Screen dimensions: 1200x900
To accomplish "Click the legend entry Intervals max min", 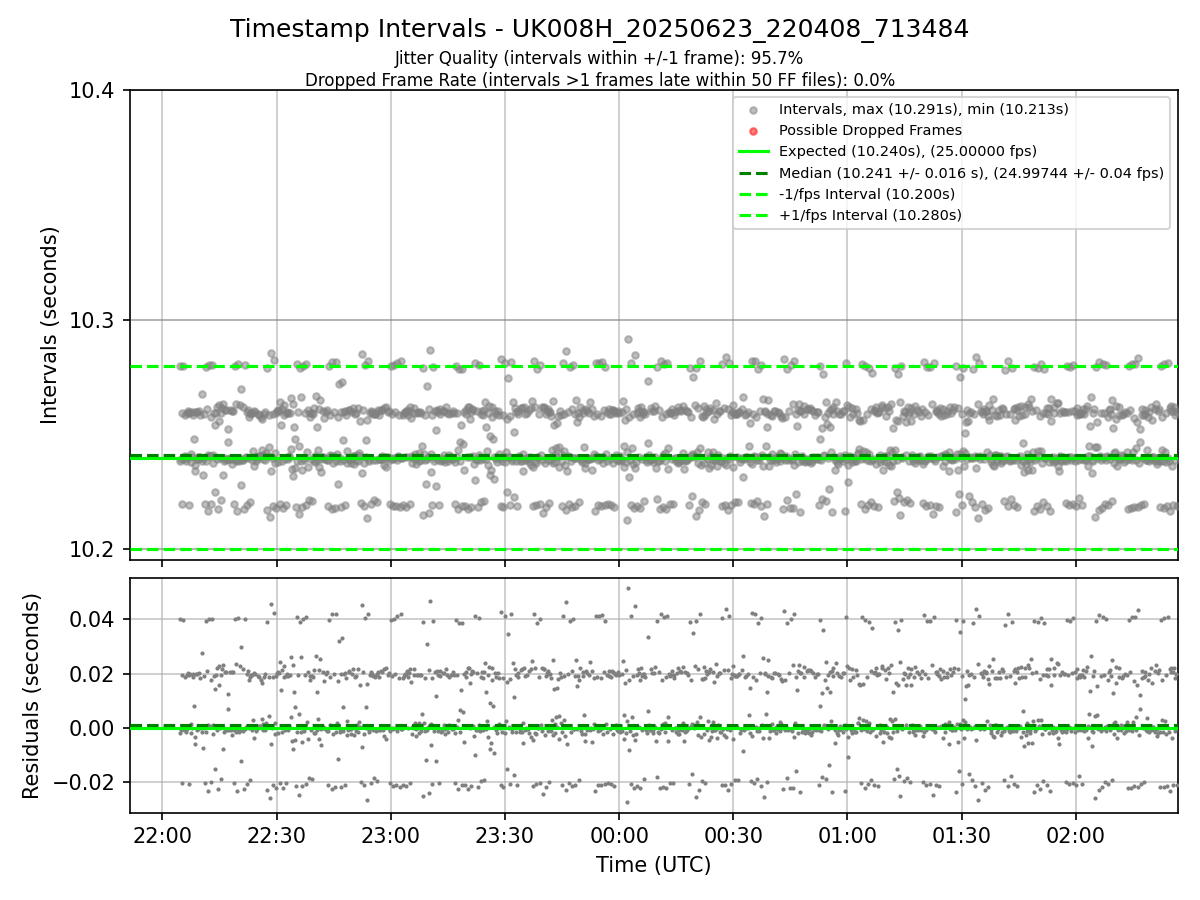I will 924,109.
